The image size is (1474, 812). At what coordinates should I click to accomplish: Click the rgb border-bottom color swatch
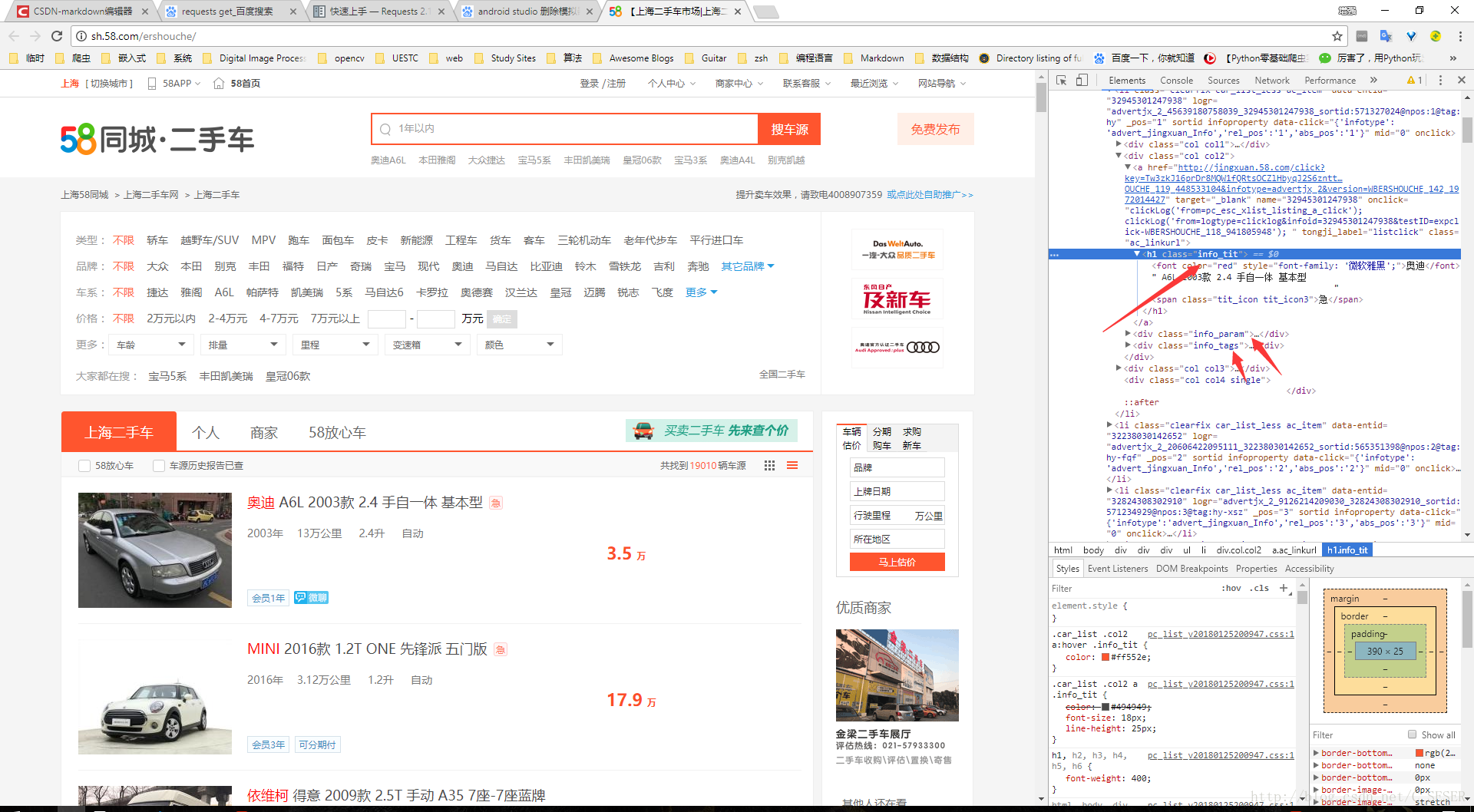pos(1419,753)
